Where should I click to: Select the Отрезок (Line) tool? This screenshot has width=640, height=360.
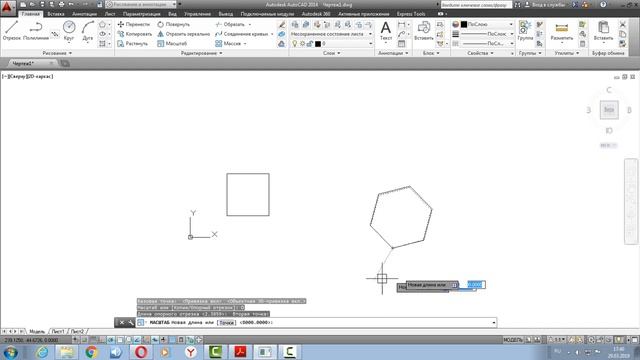coord(11,31)
